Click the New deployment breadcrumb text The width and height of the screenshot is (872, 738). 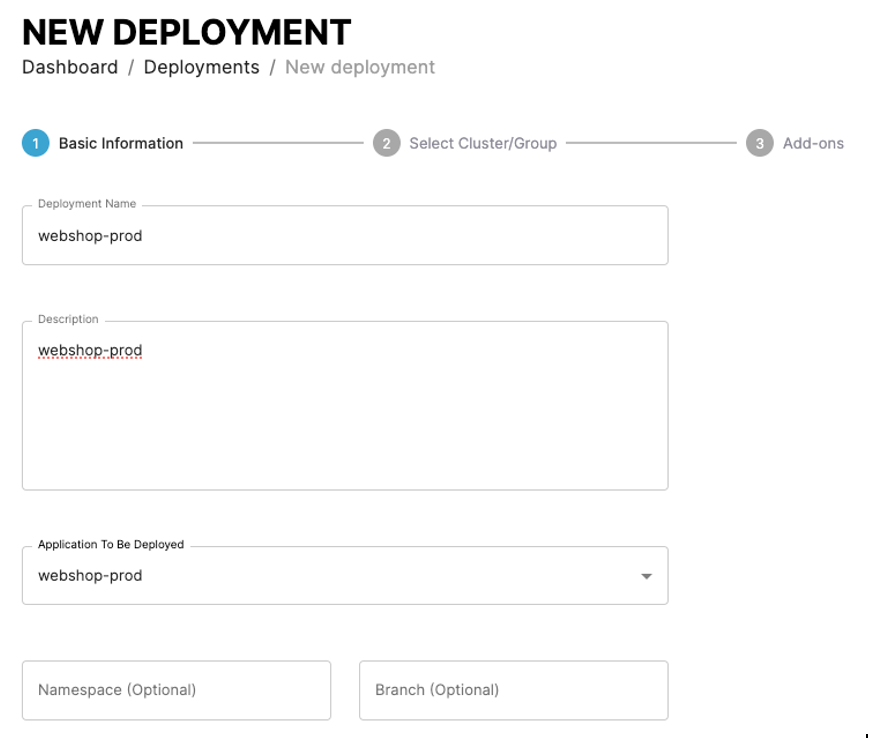(x=360, y=67)
